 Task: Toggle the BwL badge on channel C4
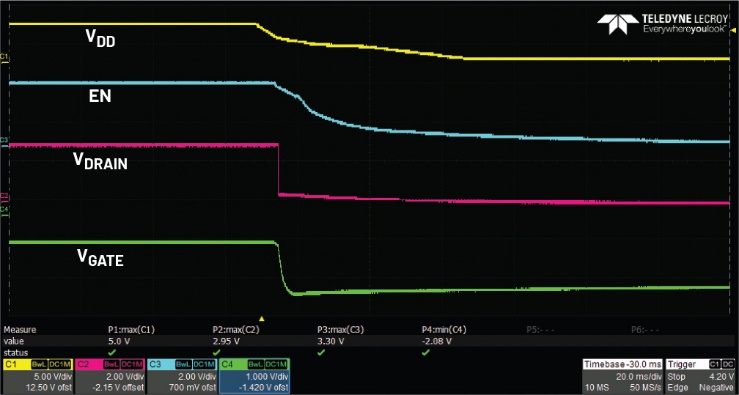[255, 364]
